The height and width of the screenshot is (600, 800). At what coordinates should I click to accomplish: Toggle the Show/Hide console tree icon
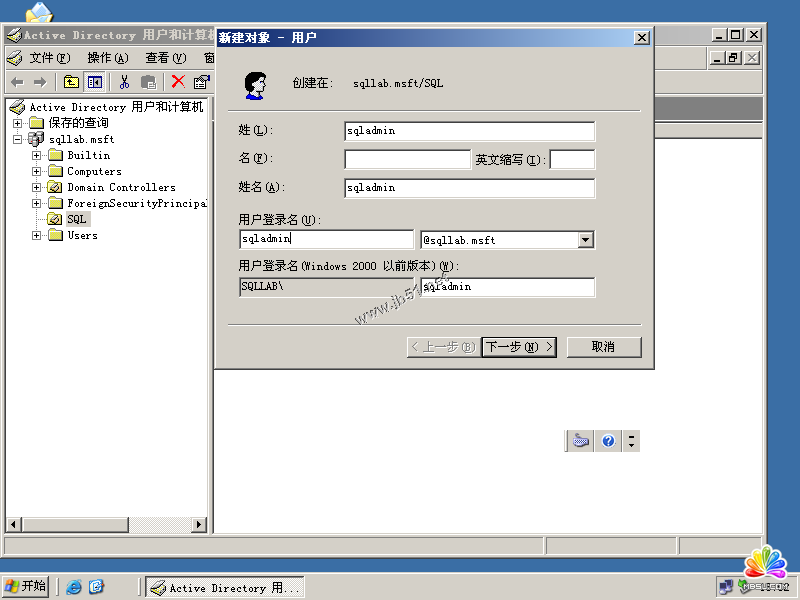pyautogui.click(x=95, y=82)
